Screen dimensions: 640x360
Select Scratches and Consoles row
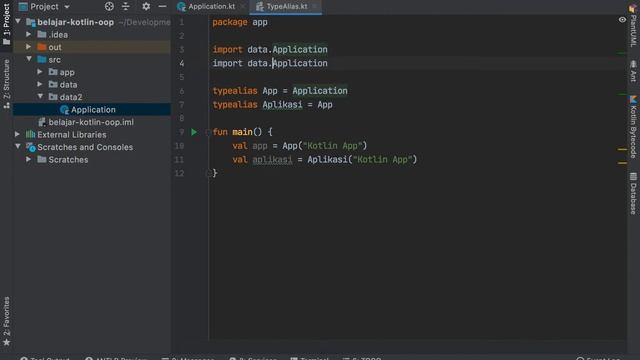click(92, 147)
